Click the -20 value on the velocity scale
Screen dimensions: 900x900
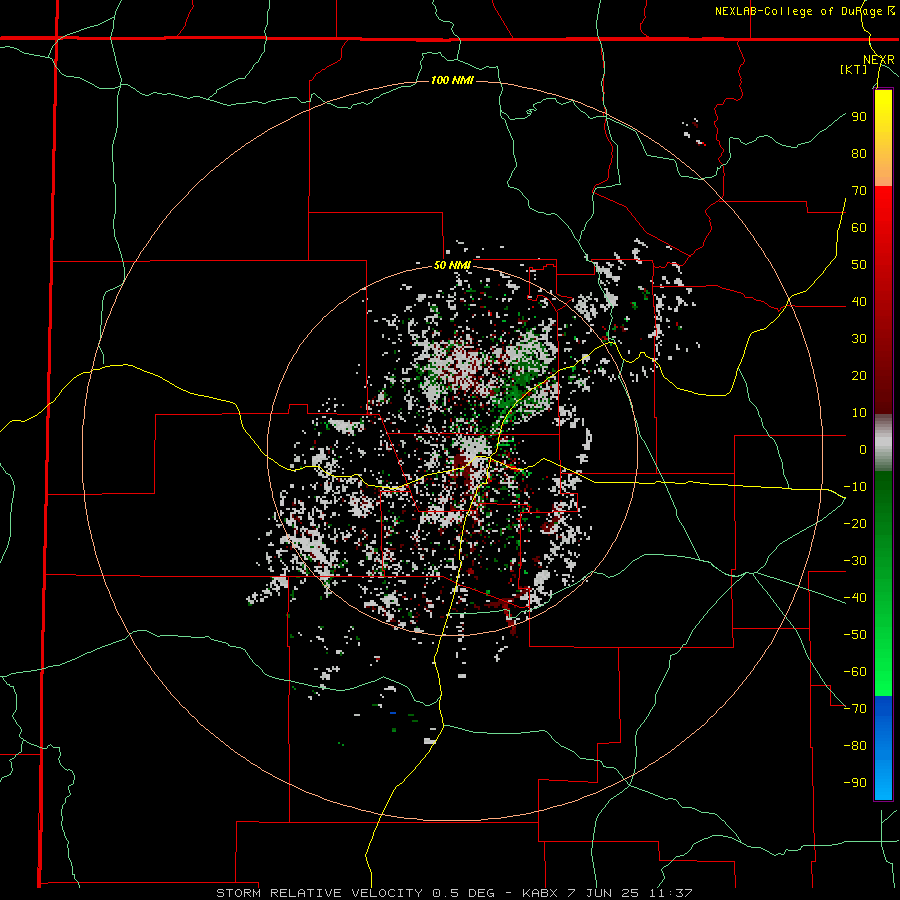click(x=855, y=523)
